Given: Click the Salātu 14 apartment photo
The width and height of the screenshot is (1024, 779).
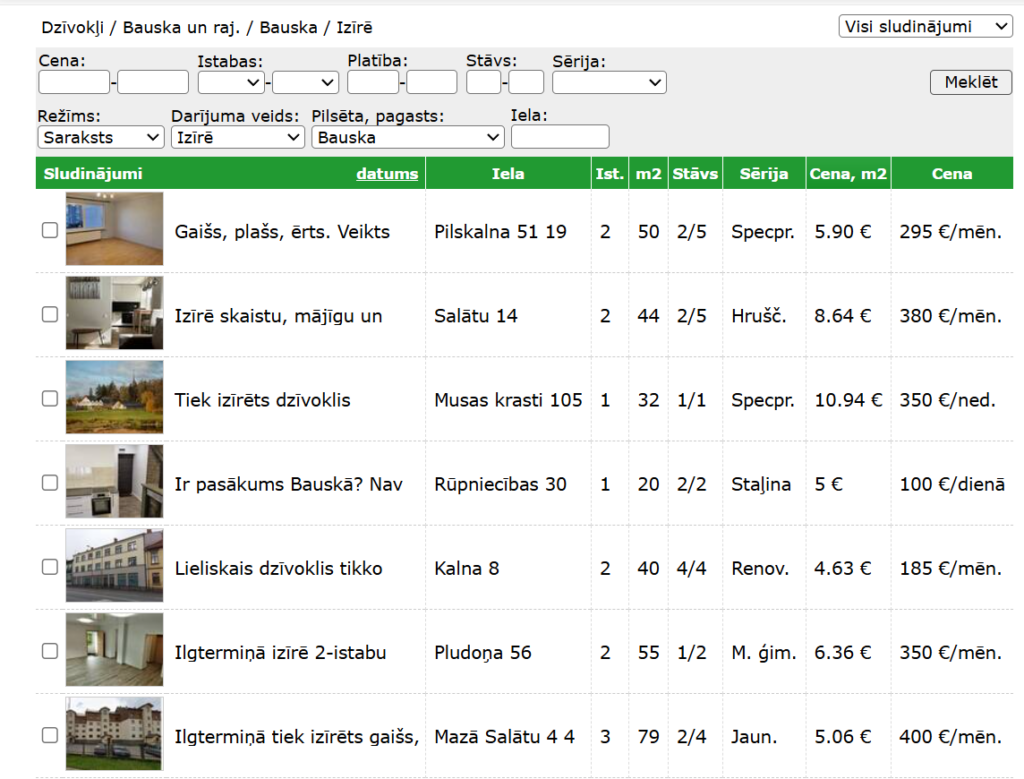Looking at the screenshot, I should [x=114, y=313].
